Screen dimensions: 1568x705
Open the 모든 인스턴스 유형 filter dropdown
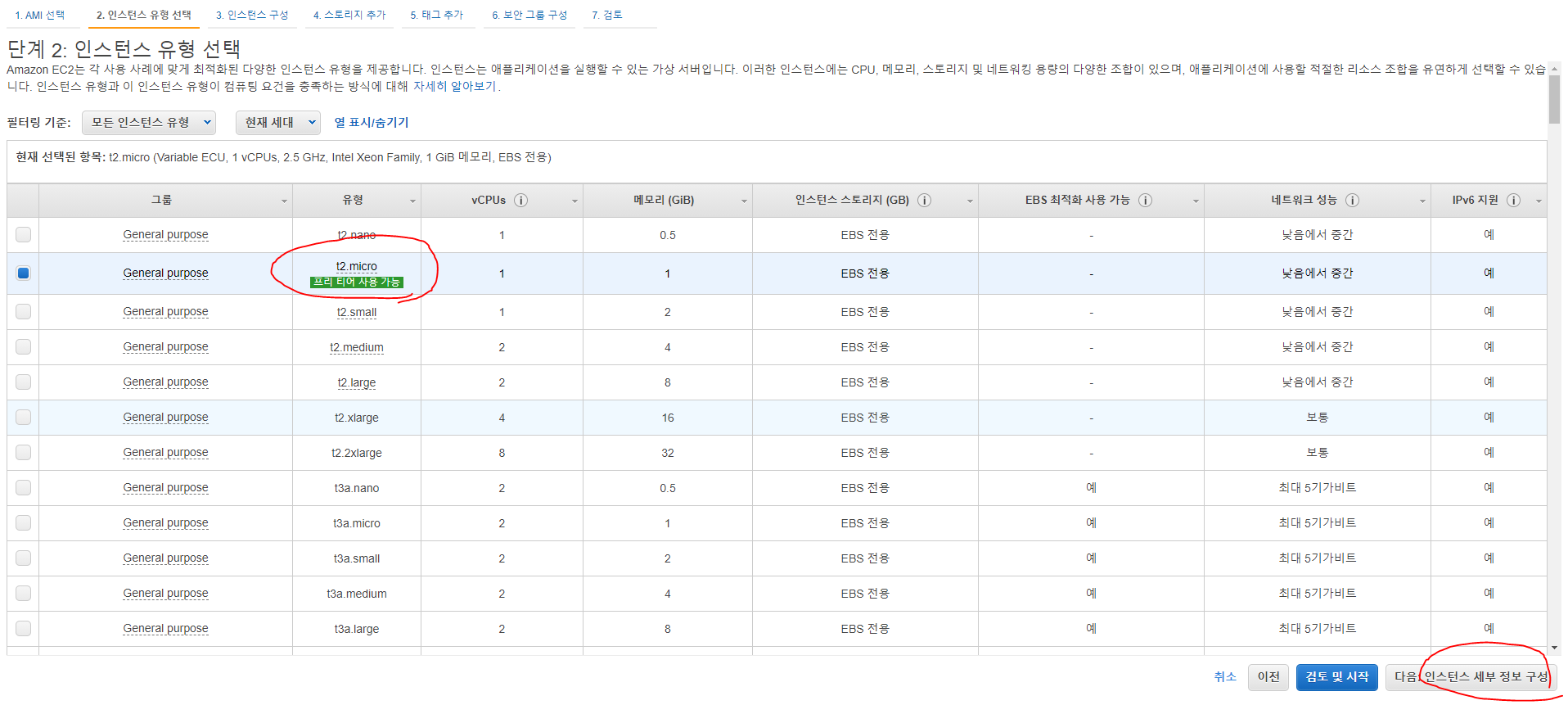[x=149, y=123]
